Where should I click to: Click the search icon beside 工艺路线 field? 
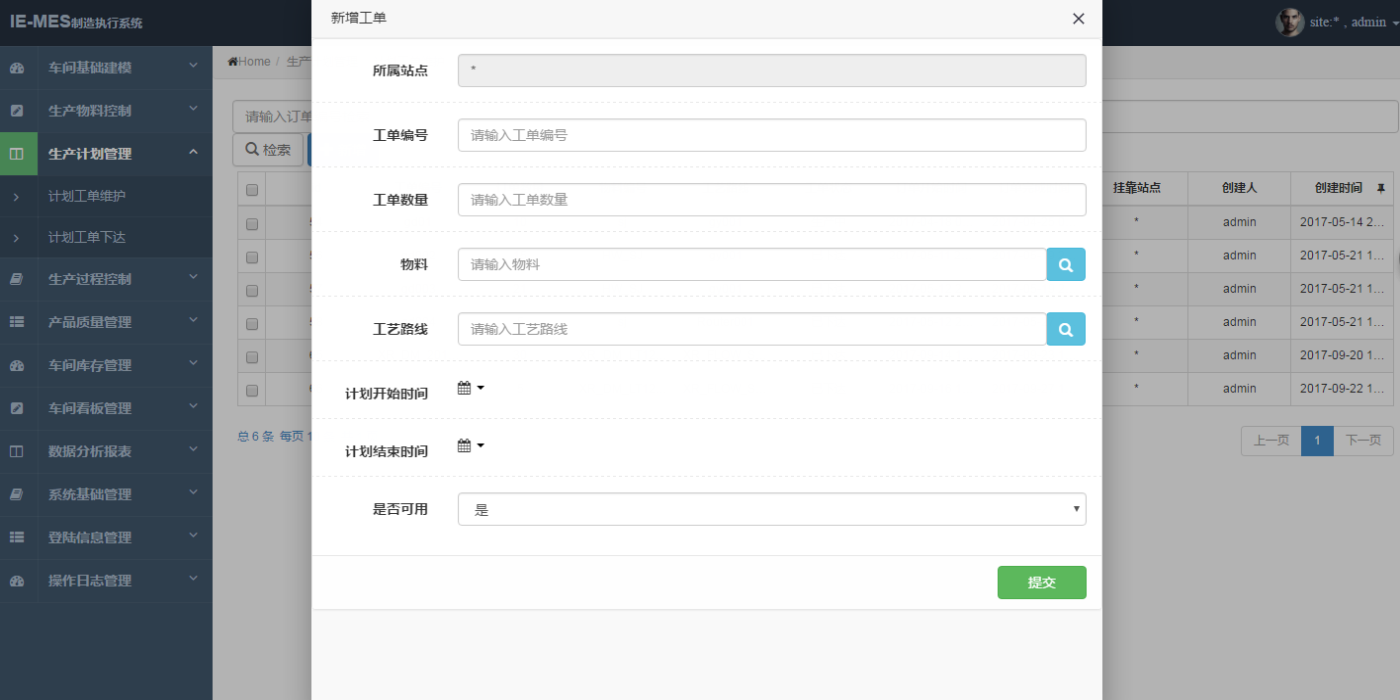tap(1066, 329)
